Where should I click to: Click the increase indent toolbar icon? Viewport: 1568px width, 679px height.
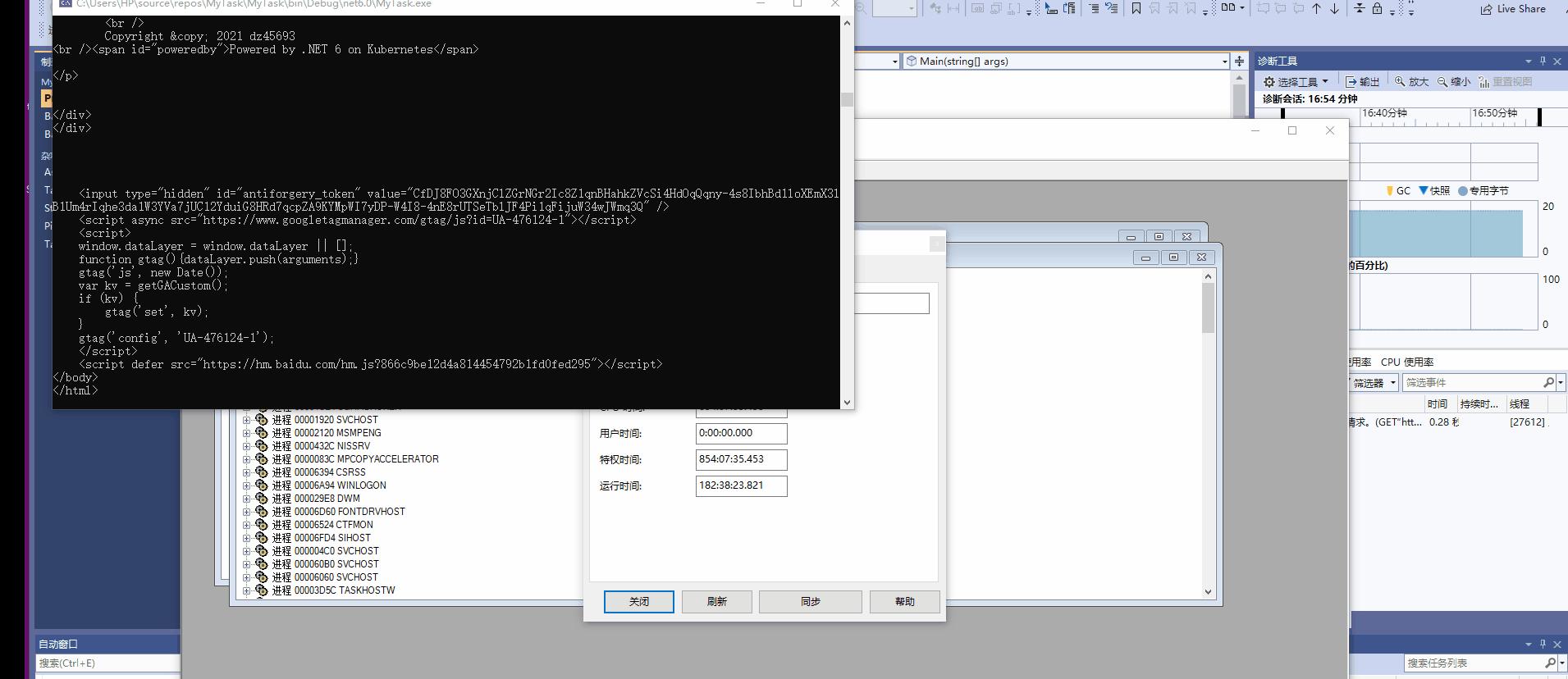click(x=1094, y=8)
